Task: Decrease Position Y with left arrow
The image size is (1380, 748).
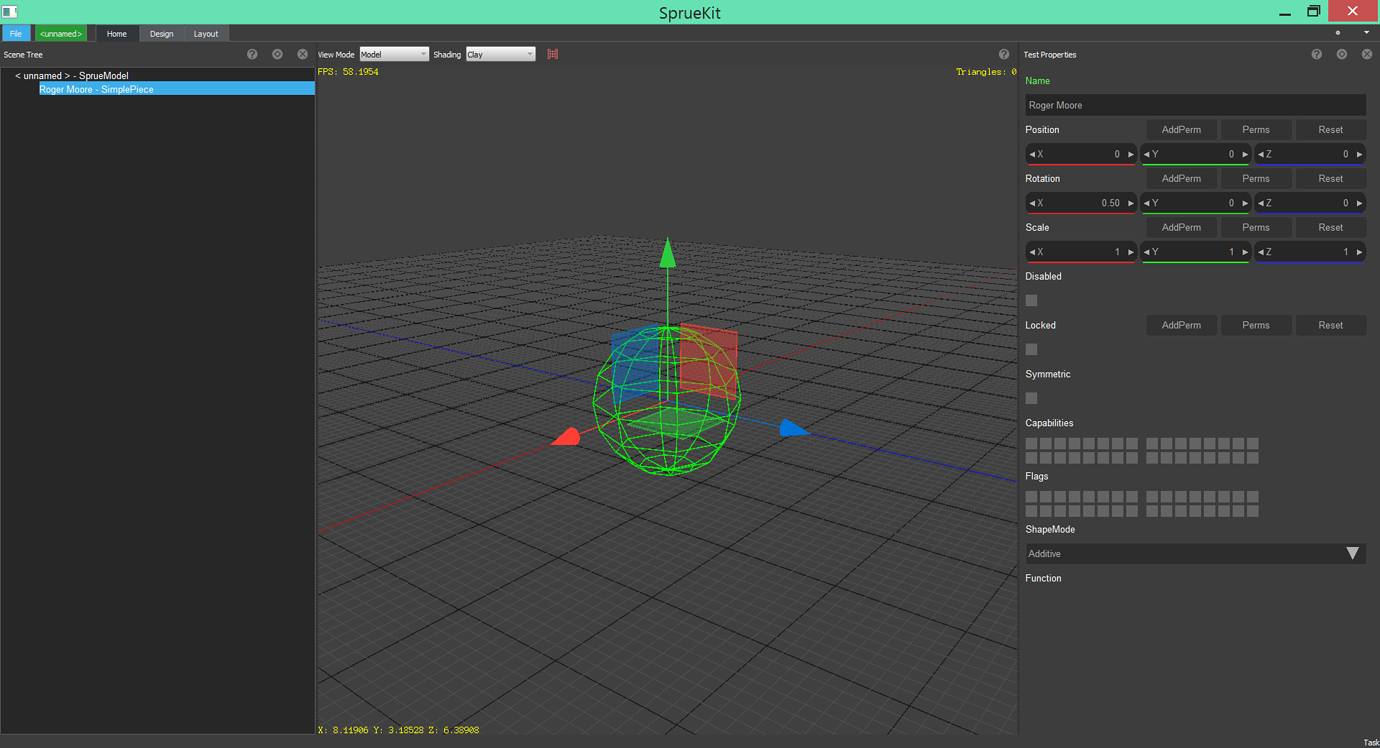Action: (x=1146, y=154)
